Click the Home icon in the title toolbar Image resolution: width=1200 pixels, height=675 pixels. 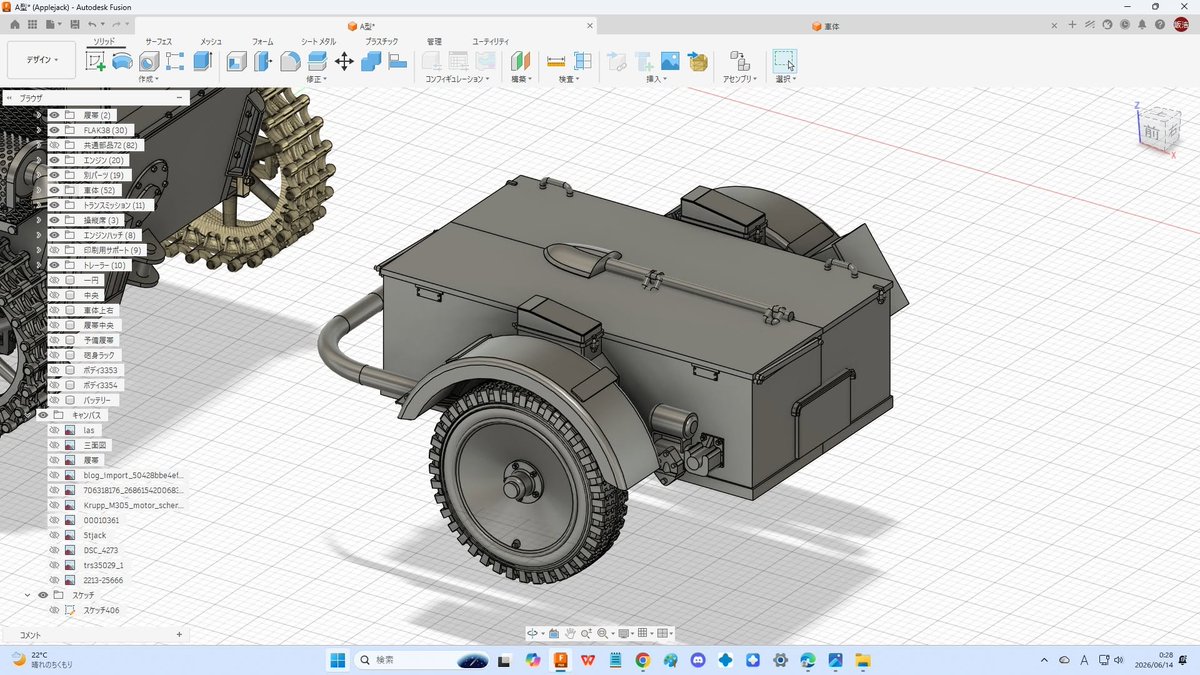(15, 24)
